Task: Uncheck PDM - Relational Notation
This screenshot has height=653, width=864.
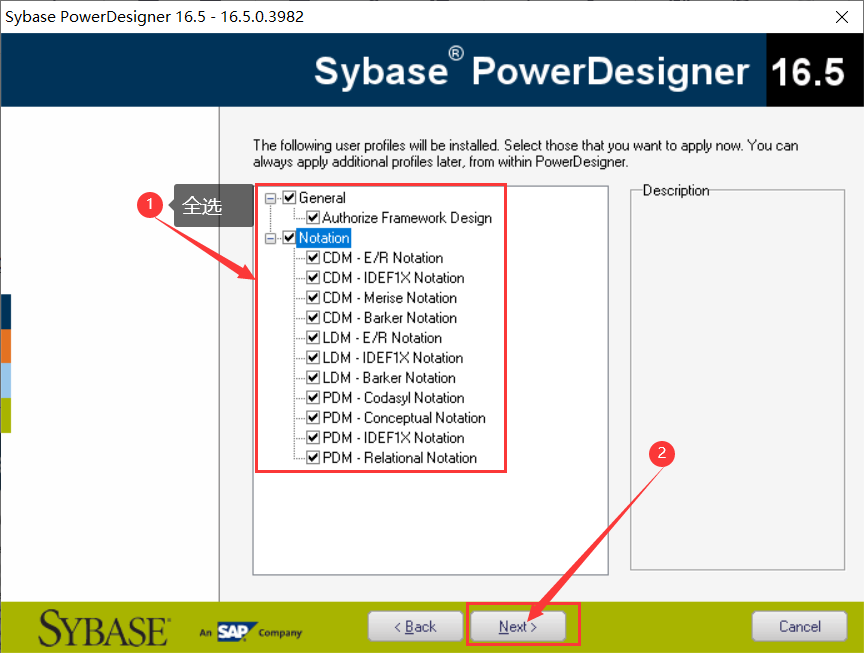Action: click(313, 458)
